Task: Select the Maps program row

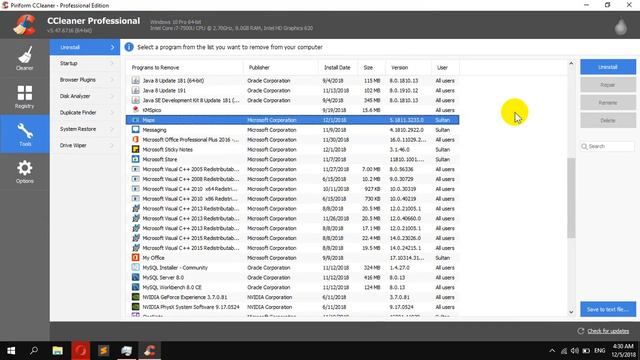Action: pyautogui.click(x=292, y=120)
